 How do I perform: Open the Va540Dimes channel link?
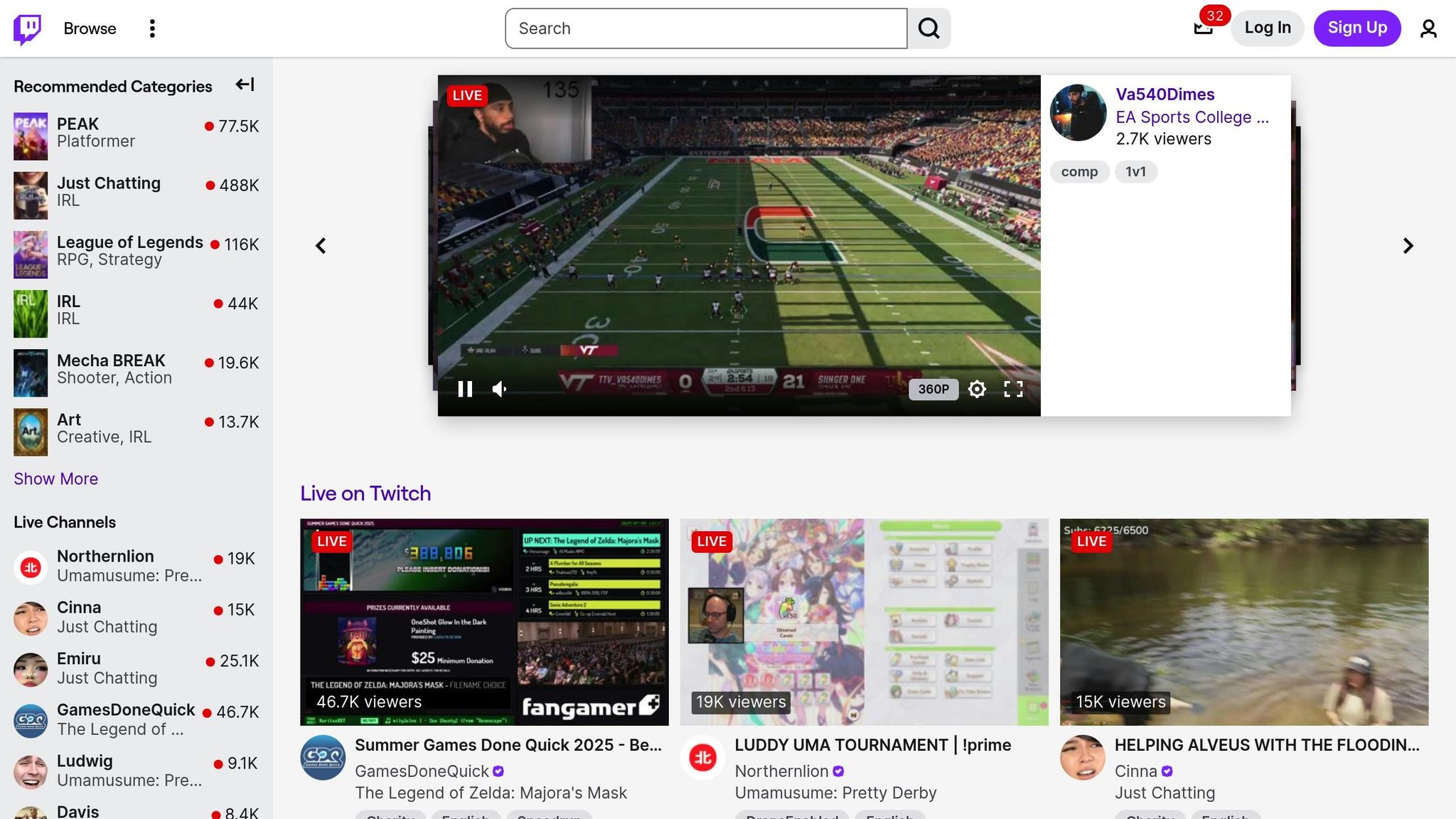click(x=1165, y=95)
